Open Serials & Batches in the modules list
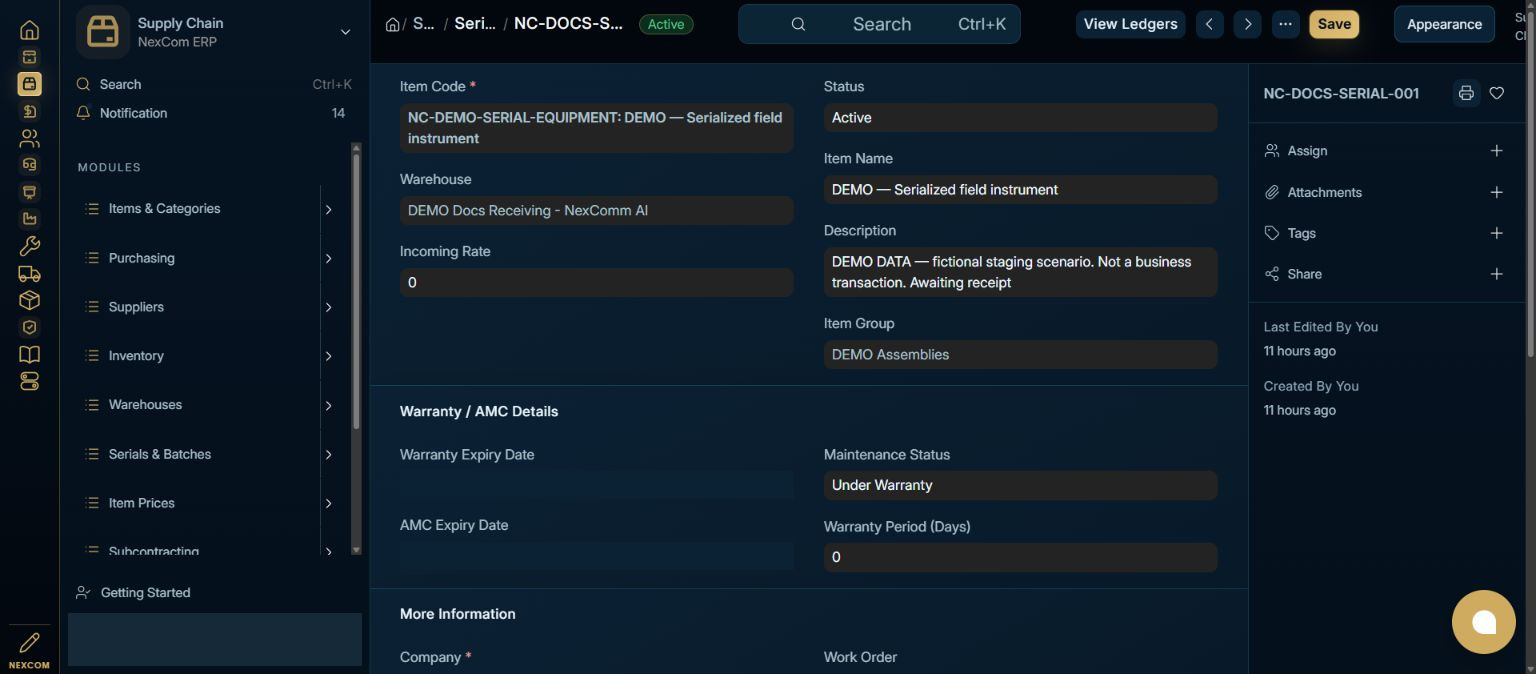Viewport: 1536px width, 674px height. click(160, 454)
